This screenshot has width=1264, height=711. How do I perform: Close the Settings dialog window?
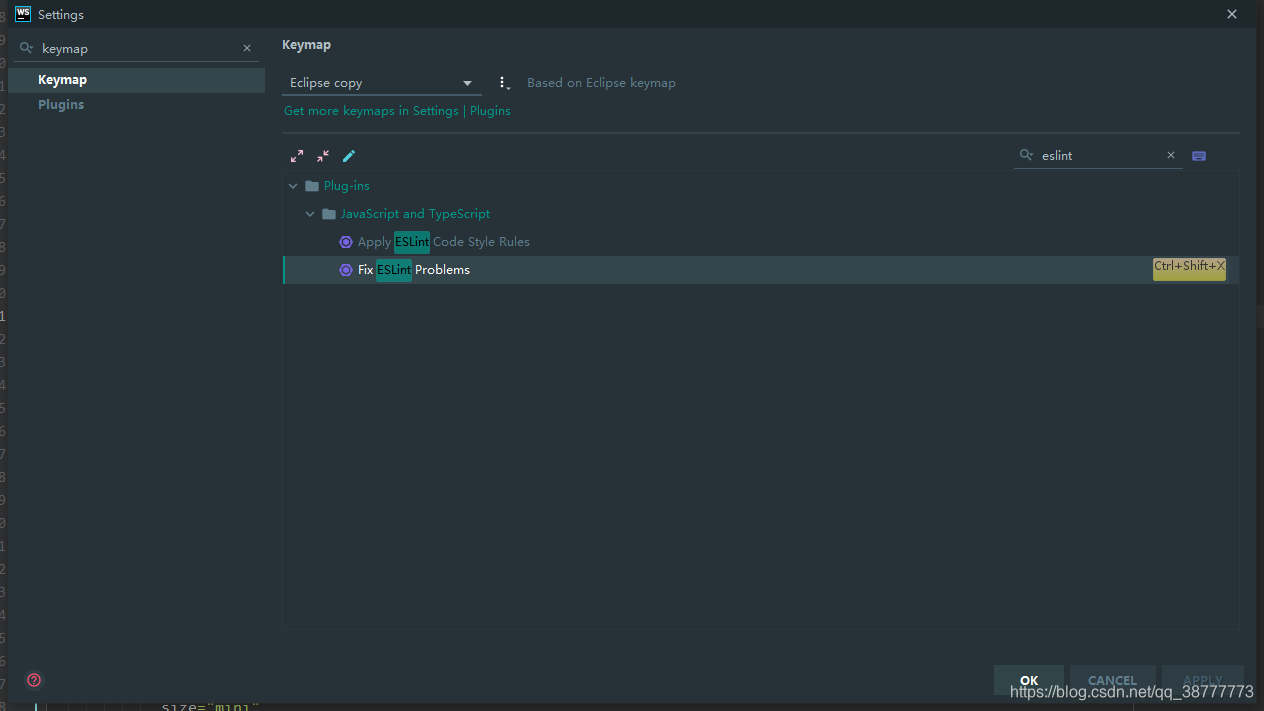click(1231, 14)
